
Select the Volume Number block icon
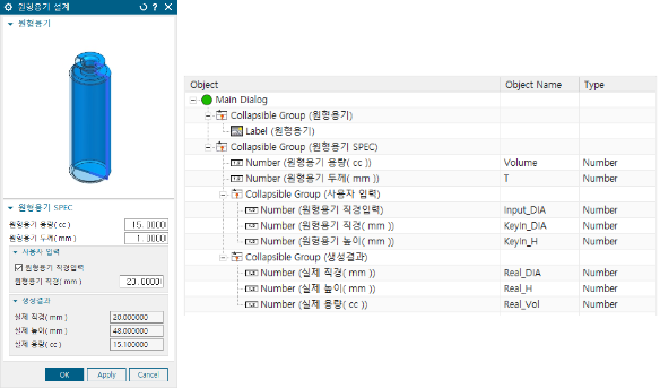click(x=237, y=162)
